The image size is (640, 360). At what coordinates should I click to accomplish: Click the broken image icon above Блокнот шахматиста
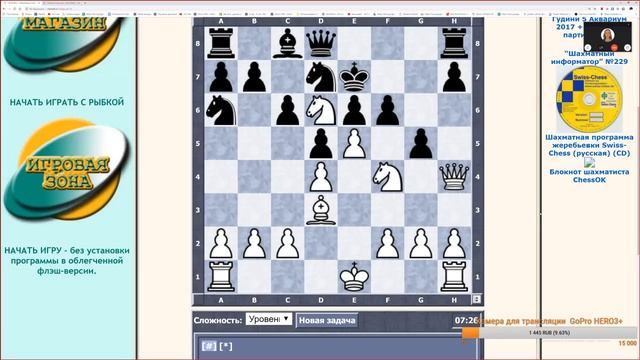pyautogui.click(x=589, y=163)
